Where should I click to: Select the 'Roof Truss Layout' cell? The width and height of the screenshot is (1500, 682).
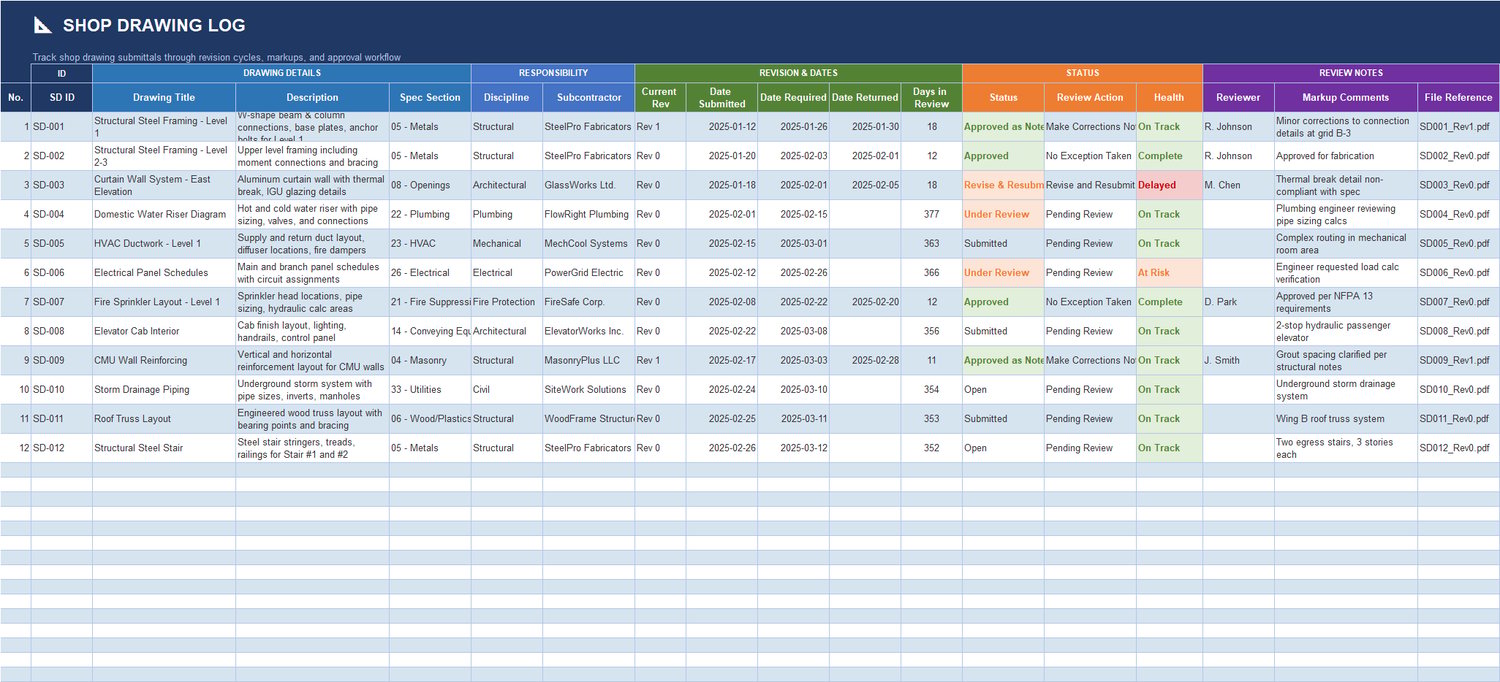click(x=164, y=419)
